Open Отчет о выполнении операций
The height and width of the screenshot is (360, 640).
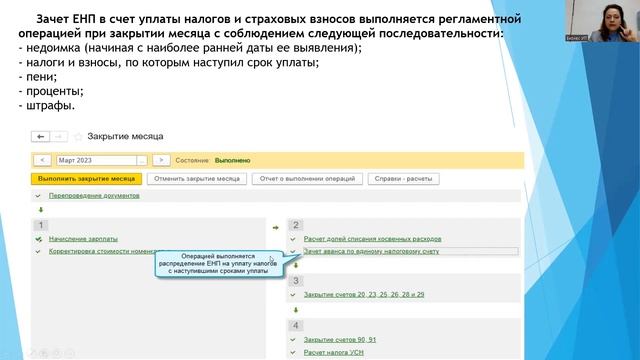tap(307, 179)
